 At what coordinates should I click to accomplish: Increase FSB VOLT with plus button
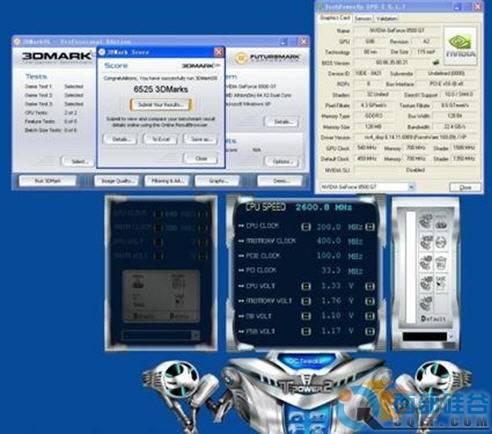point(370,331)
